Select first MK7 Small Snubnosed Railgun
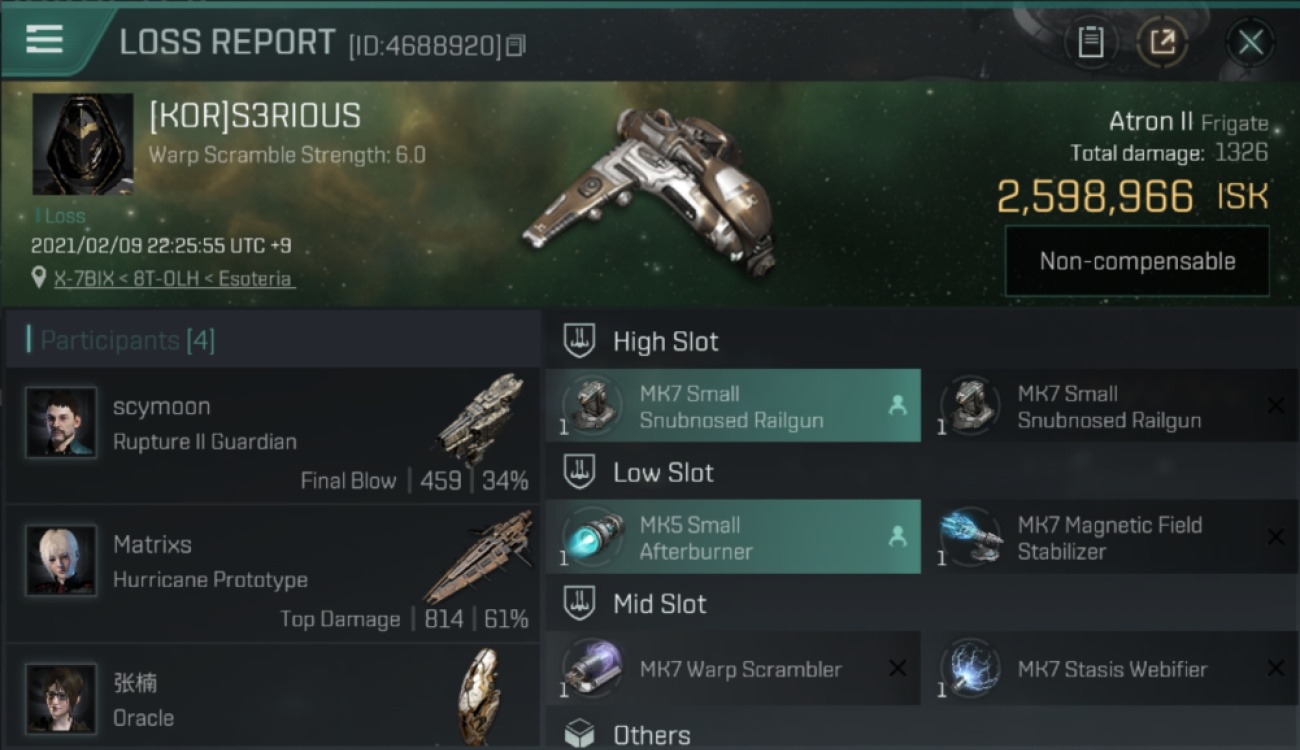Image resolution: width=1300 pixels, height=750 pixels. [733, 406]
